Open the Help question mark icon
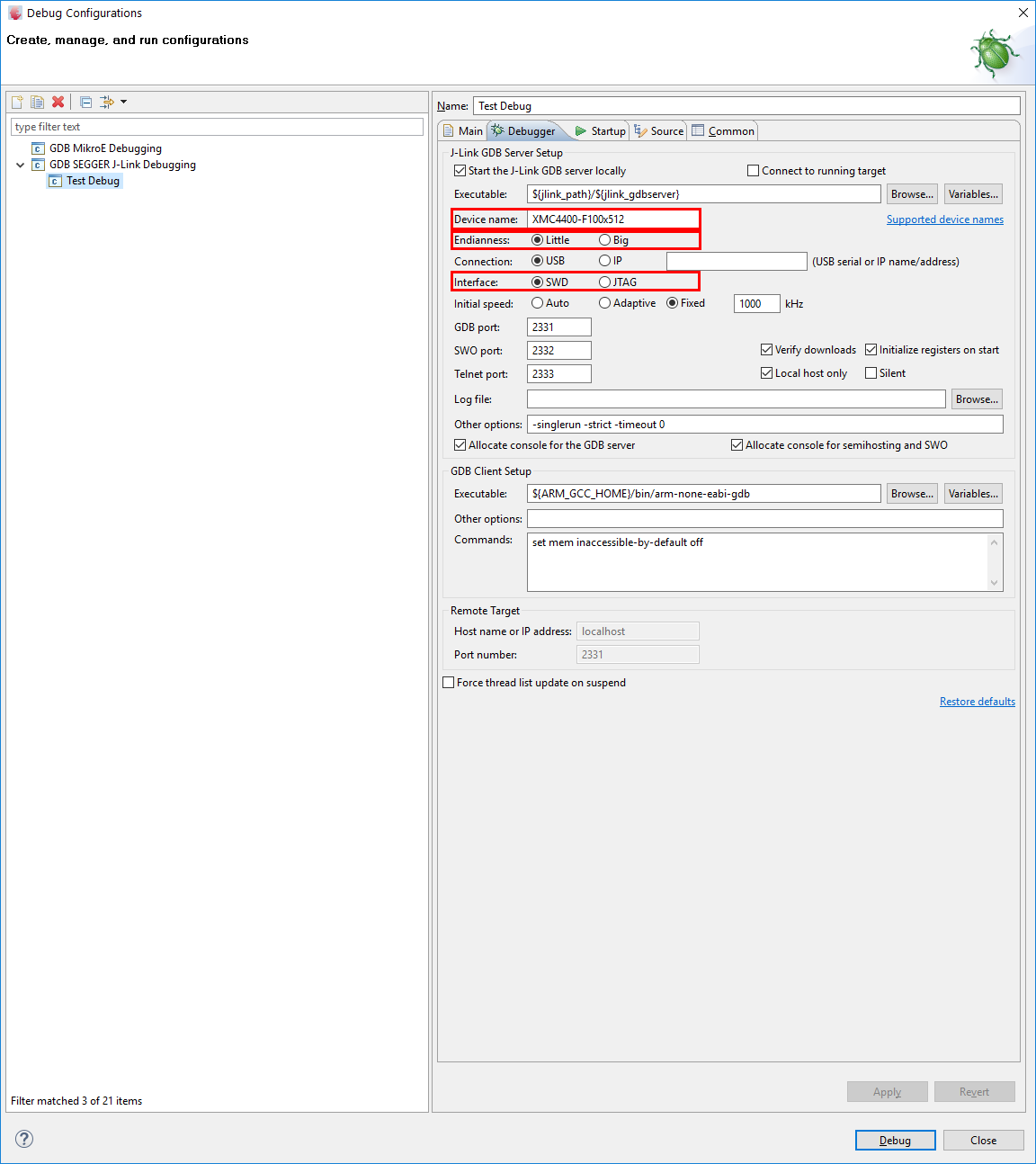 point(24,1139)
